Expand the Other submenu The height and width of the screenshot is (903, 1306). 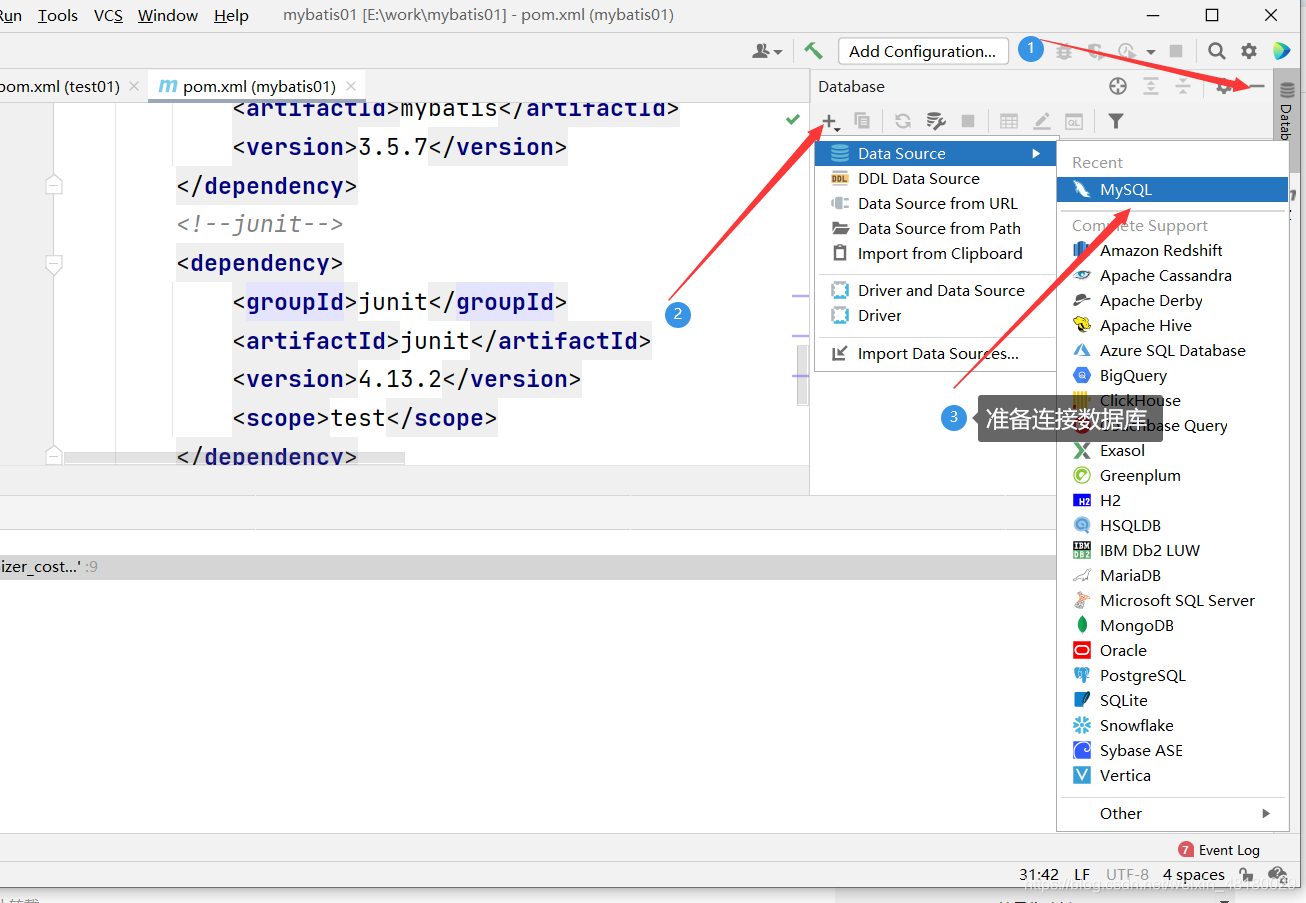[1172, 813]
